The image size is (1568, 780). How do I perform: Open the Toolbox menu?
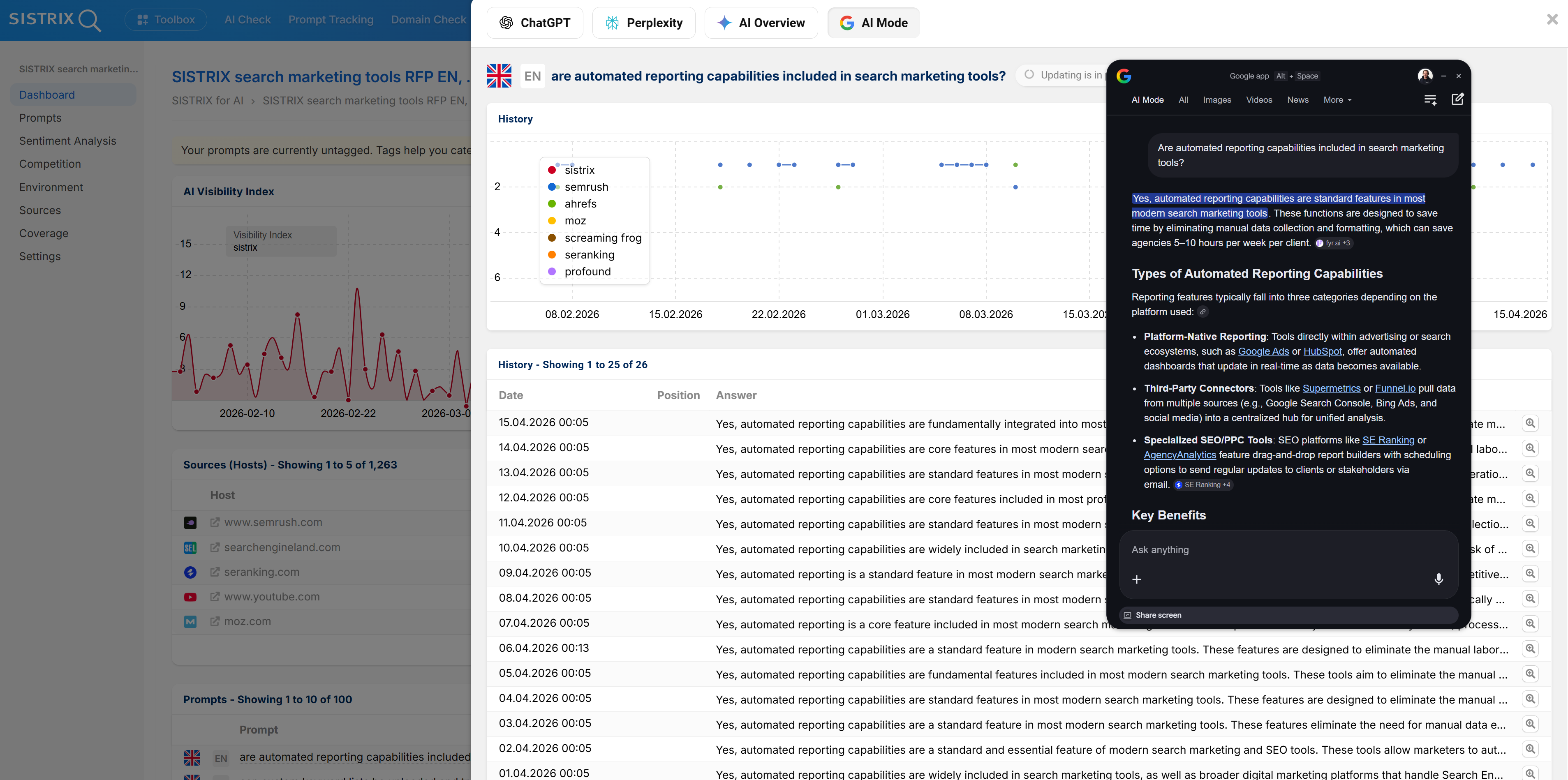[x=166, y=19]
